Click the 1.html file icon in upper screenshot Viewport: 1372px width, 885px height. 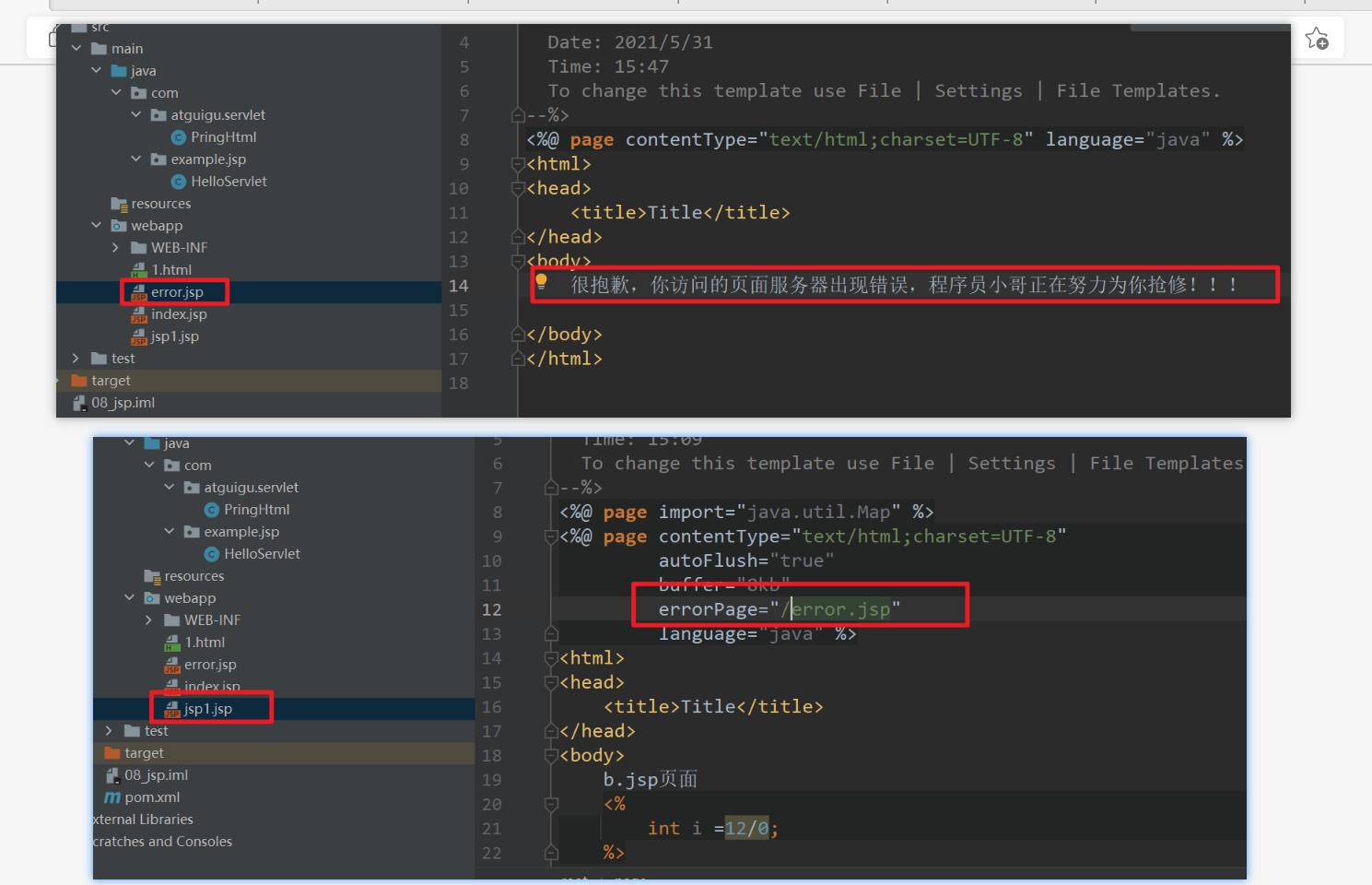pyautogui.click(x=139, y=270)
